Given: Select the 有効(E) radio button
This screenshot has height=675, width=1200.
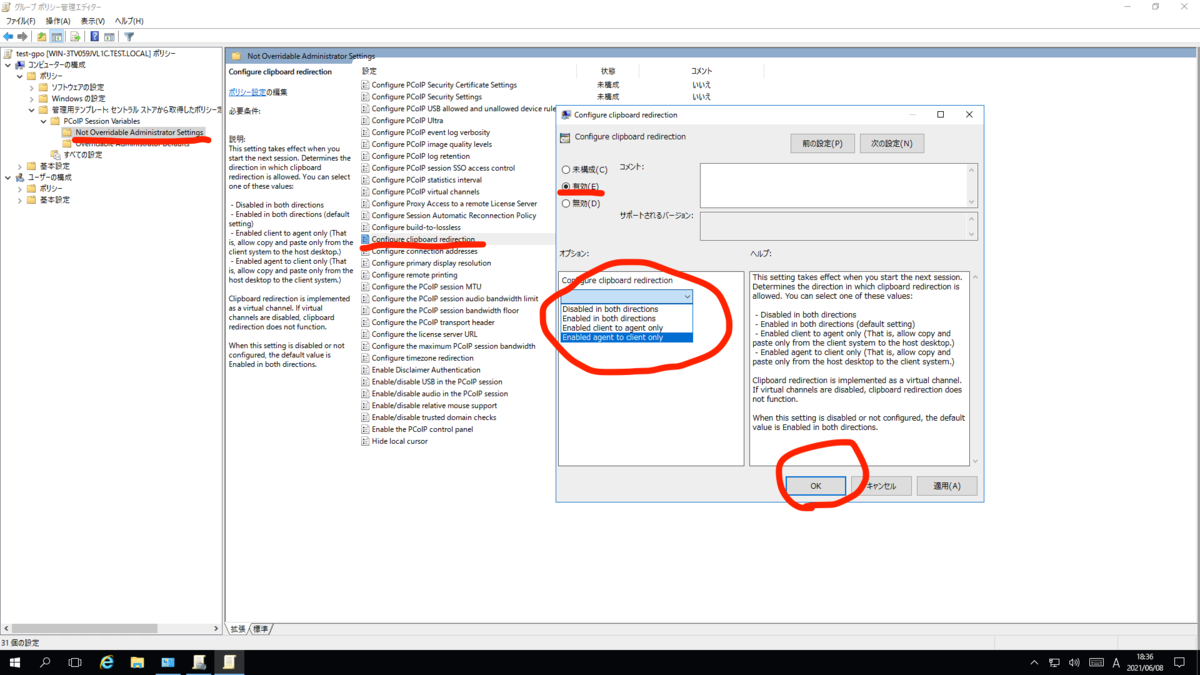Looking at the screenshot, I should (566, 187).
